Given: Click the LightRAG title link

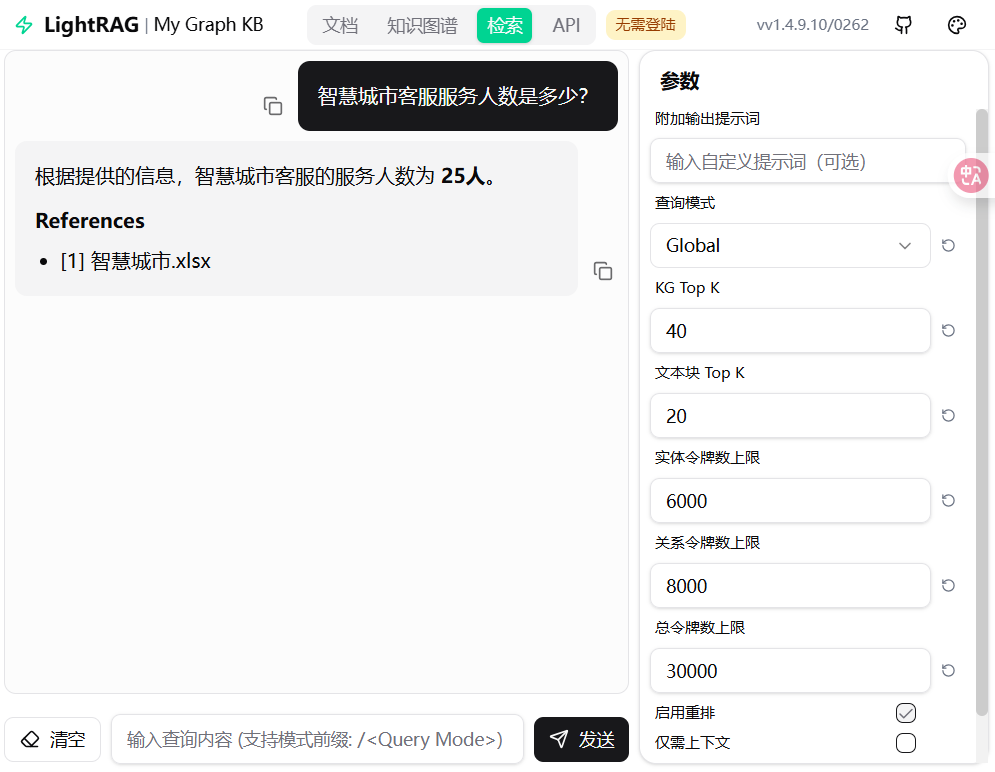Looking at the screenshot, I should click(91, 25).
